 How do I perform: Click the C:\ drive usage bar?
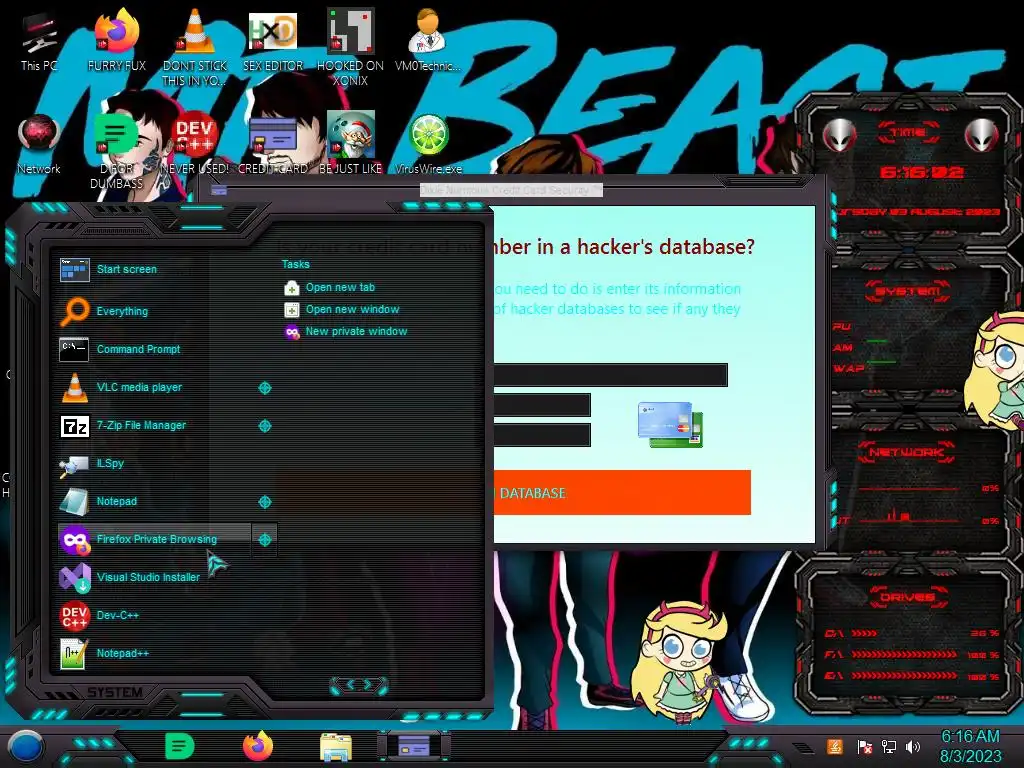coord(913,633)
